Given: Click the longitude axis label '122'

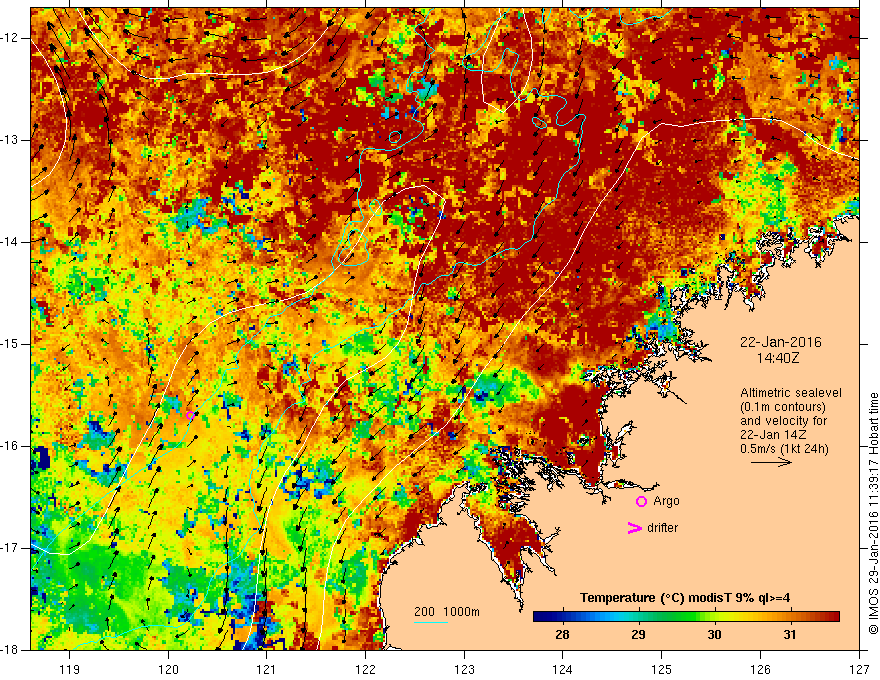Looking at the screenshot, I should 365,669.
